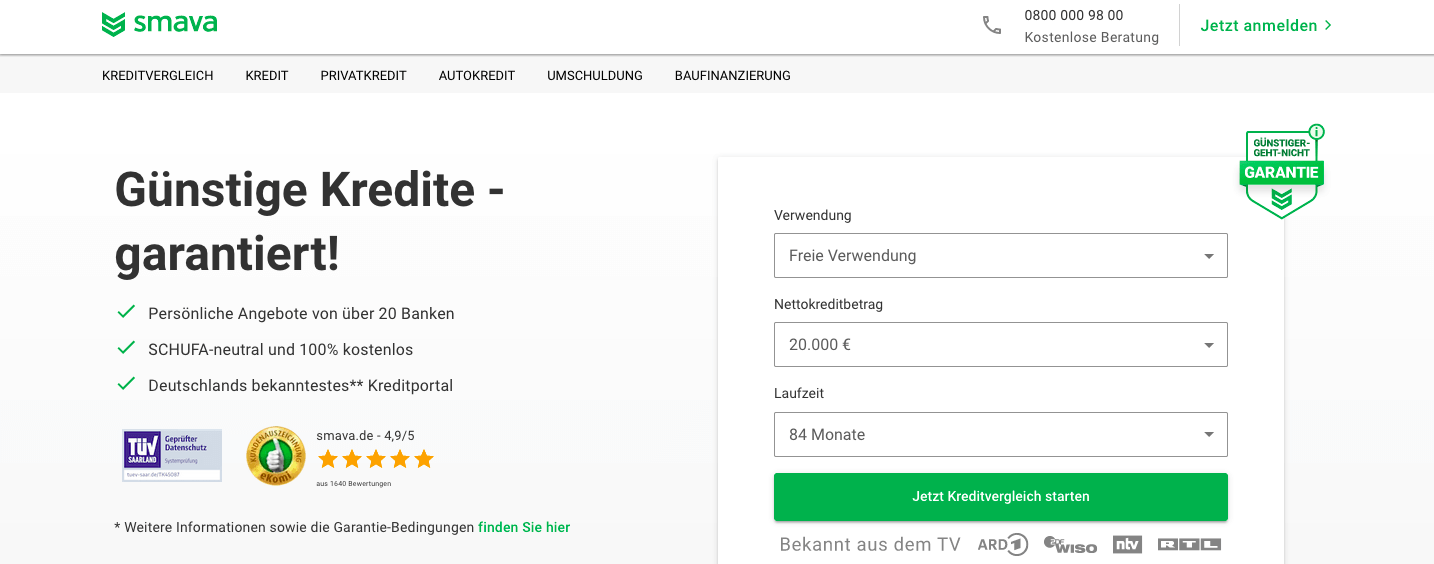This screenshot has height=564, width=1434.
Task: Click the ntv logo
Action: coord(1127,545)
